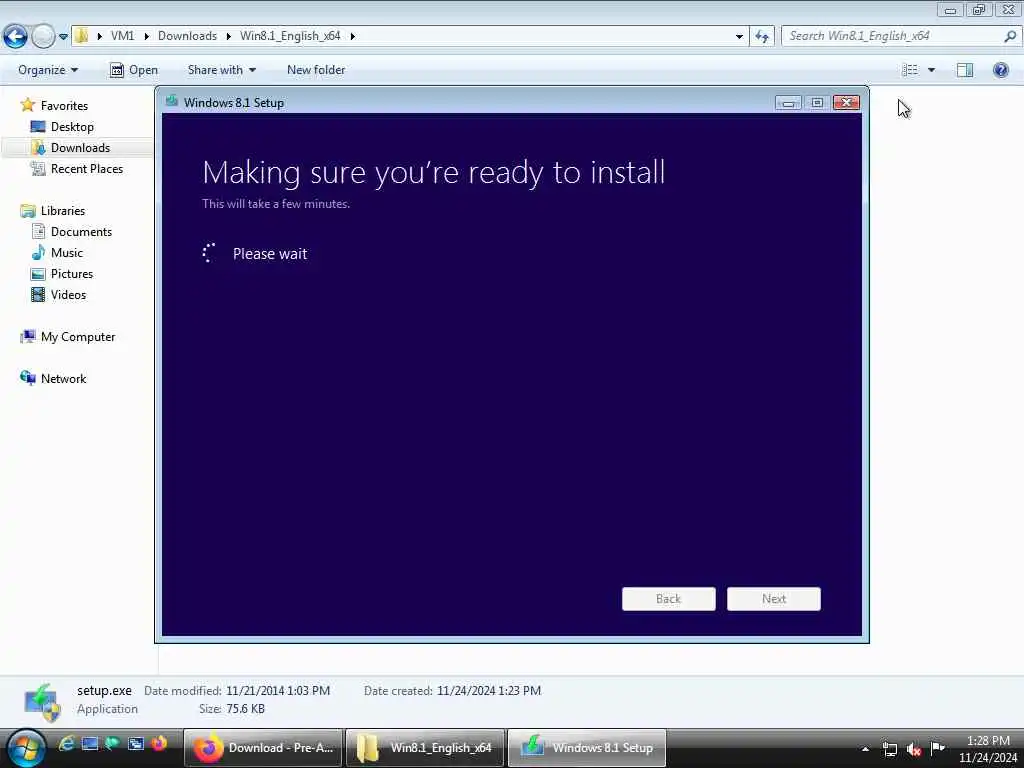Click the date modified value 11/21/2014 1:03 PM
1024x768 pixels.
278,690
